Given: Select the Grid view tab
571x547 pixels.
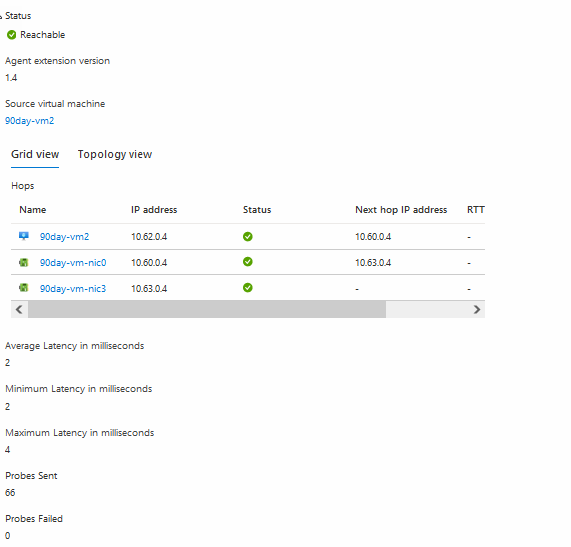Looking at the screenshot, I should [x=35, y=154].
